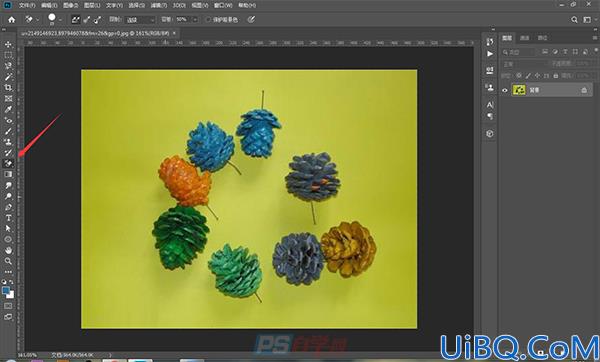This screenshot has width=600, height=362.
Task: Open the 限制 limits dropdown
Action: point(141,20)
